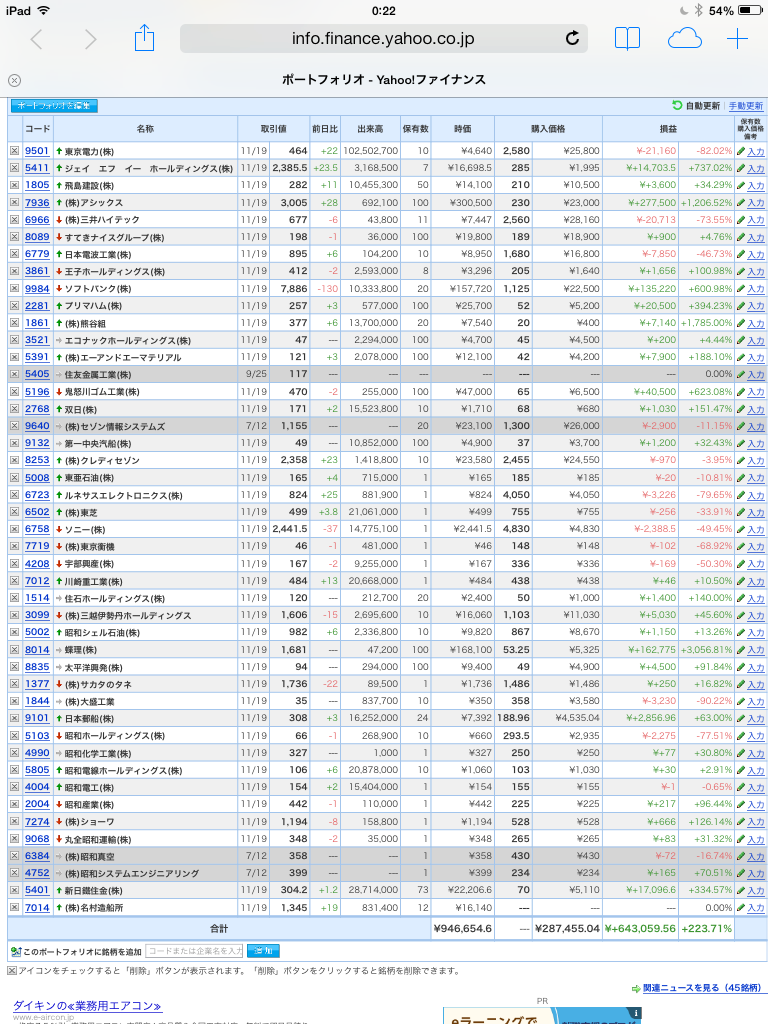Open stock code 5405 link
The width and height of the screenshot is (768, 1024).
pyautogui.click(x=37, y=374)
